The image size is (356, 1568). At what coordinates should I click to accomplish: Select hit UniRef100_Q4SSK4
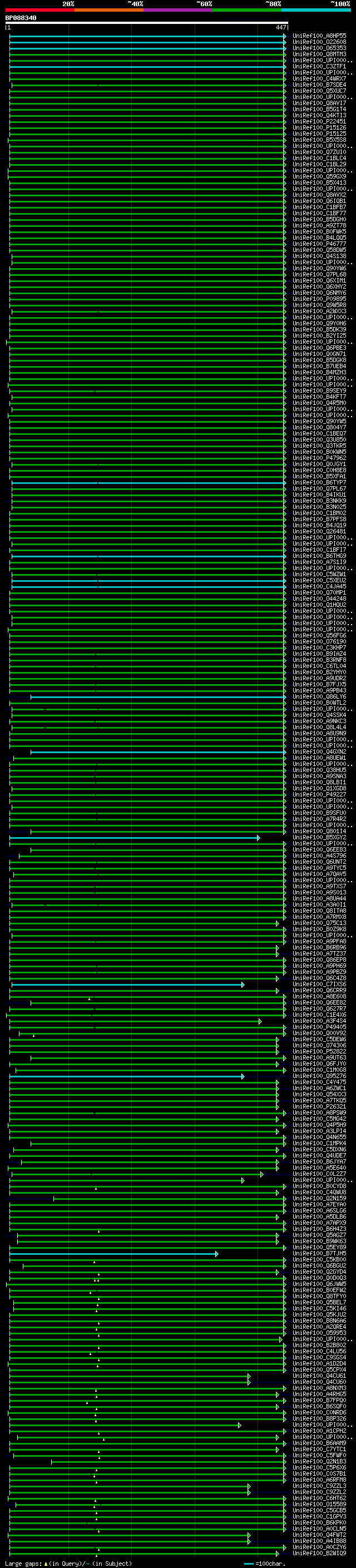319,715
